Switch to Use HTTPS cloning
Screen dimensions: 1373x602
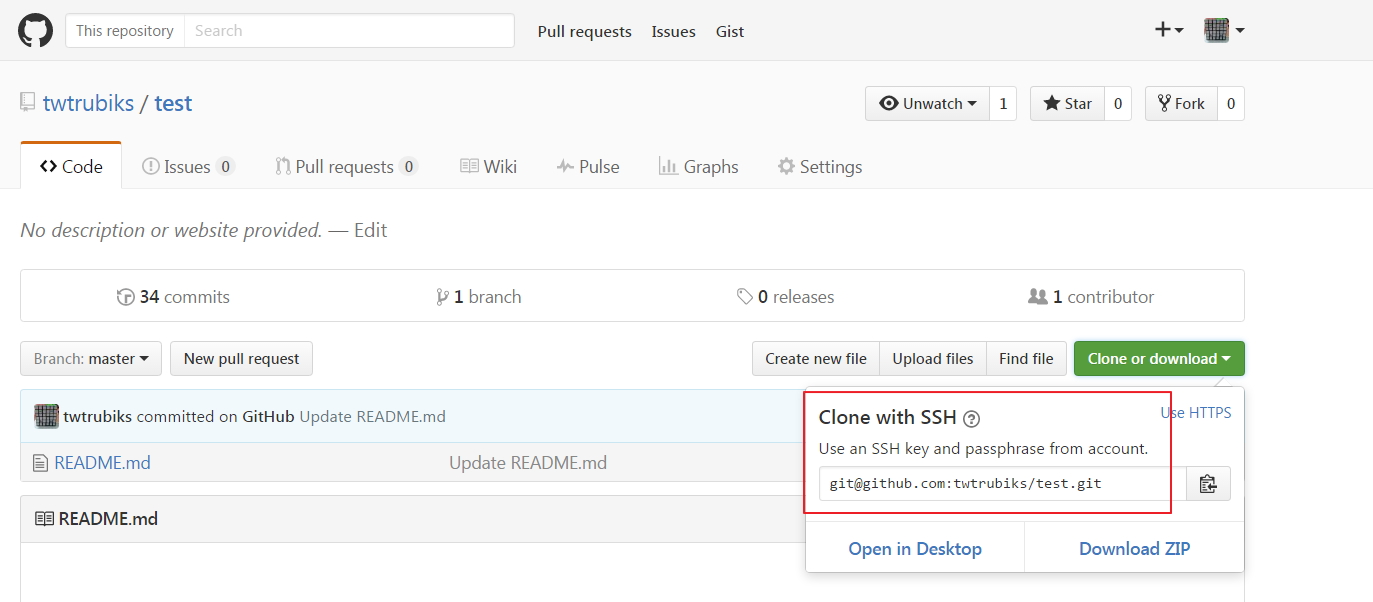tap(1195, 413)
